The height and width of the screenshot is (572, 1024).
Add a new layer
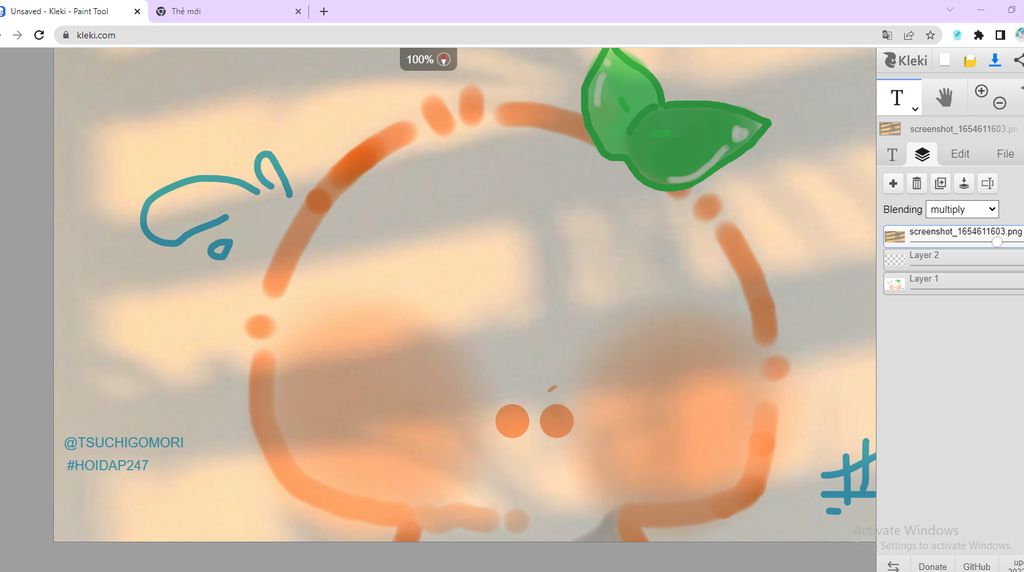tap(893, 183)
